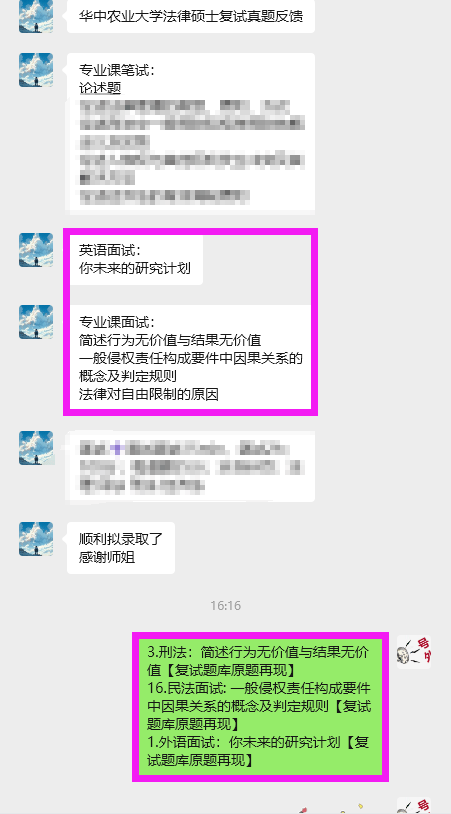Open sender avatar beside 英语面试 message
The image size is (451, 814).
[36, 250]
